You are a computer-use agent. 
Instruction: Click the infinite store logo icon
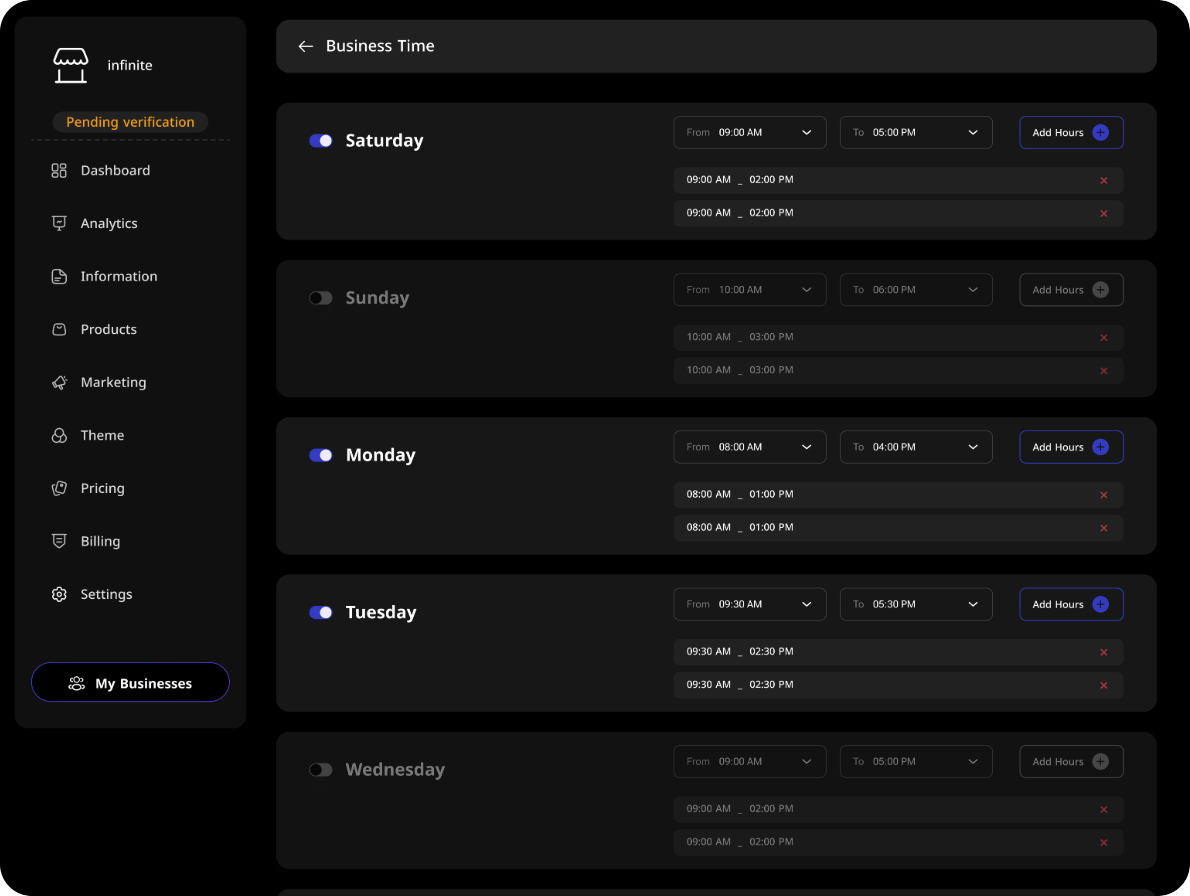pyautogui.click(x=71, y=65)
